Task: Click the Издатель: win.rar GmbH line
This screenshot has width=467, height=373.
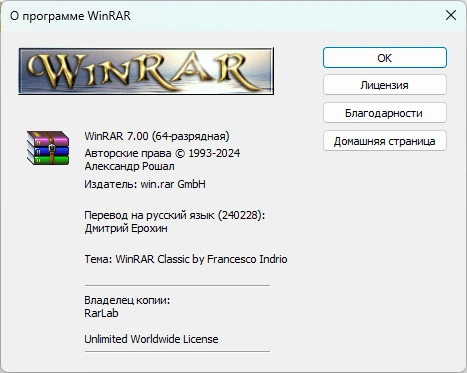Action: coord(145,184)
